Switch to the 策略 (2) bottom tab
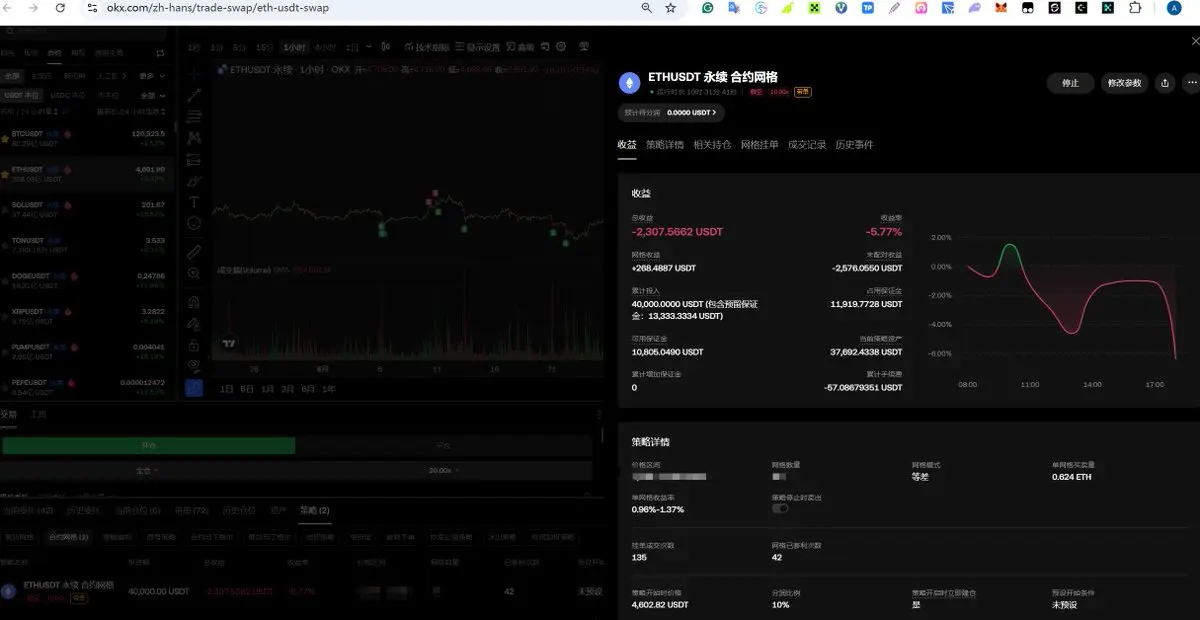Screen dimensions: 1200x620 point(314,511)
